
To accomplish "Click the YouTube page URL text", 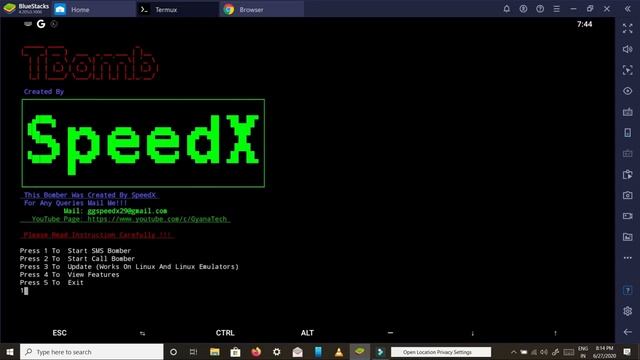I will 157,219.
